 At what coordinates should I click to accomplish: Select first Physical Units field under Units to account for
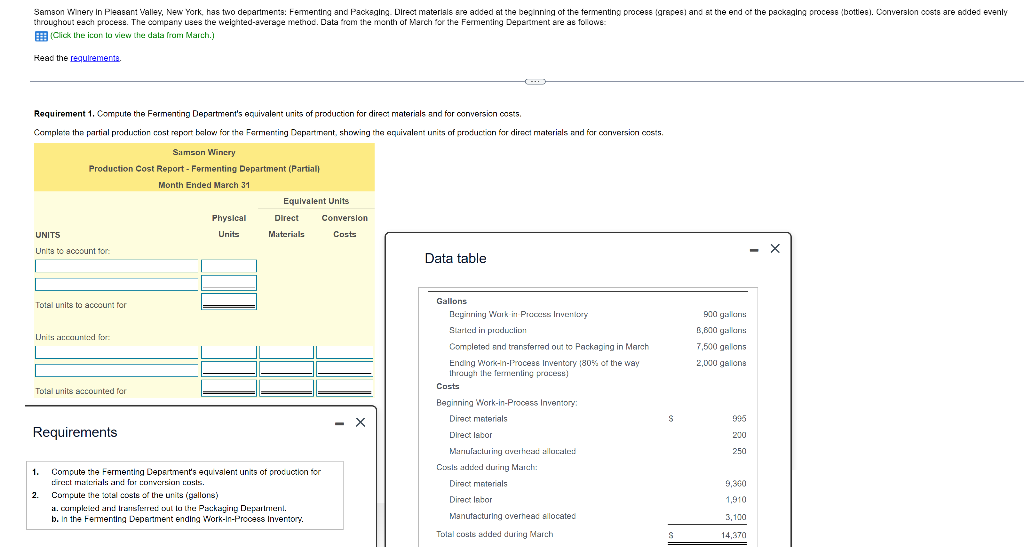coord(229,266)
